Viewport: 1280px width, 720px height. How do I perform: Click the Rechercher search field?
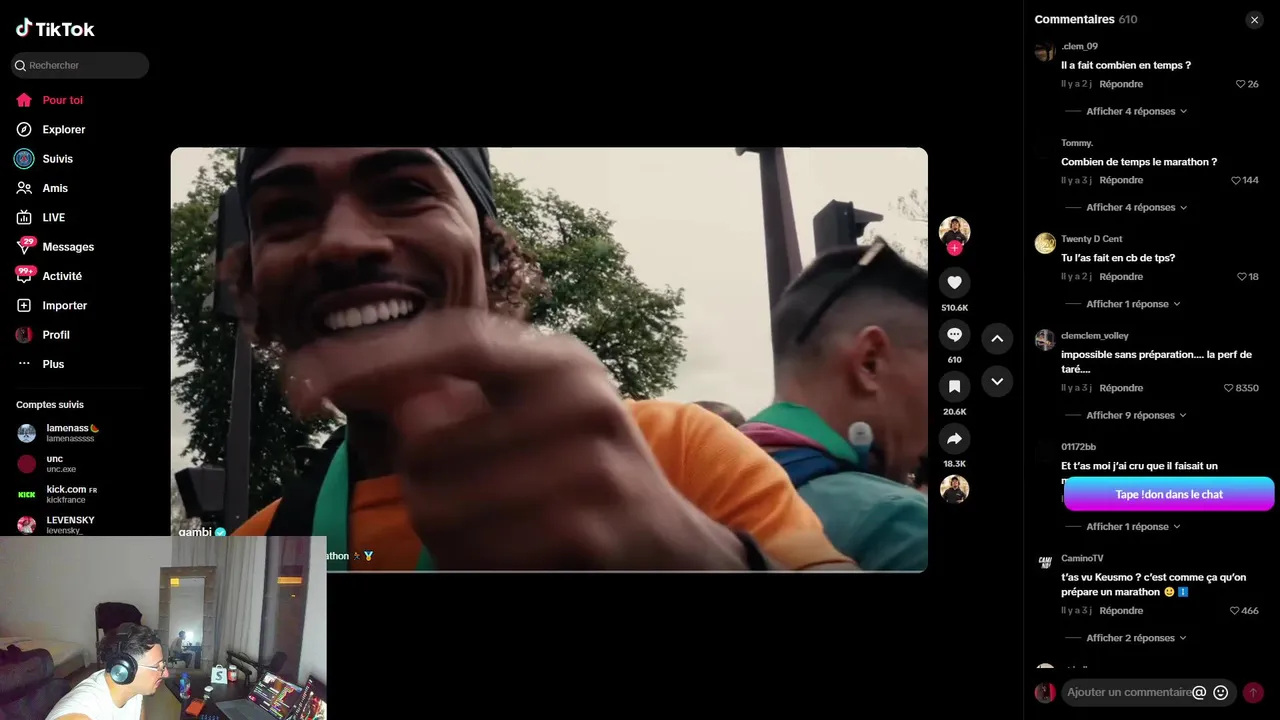(x=80, y=65)
